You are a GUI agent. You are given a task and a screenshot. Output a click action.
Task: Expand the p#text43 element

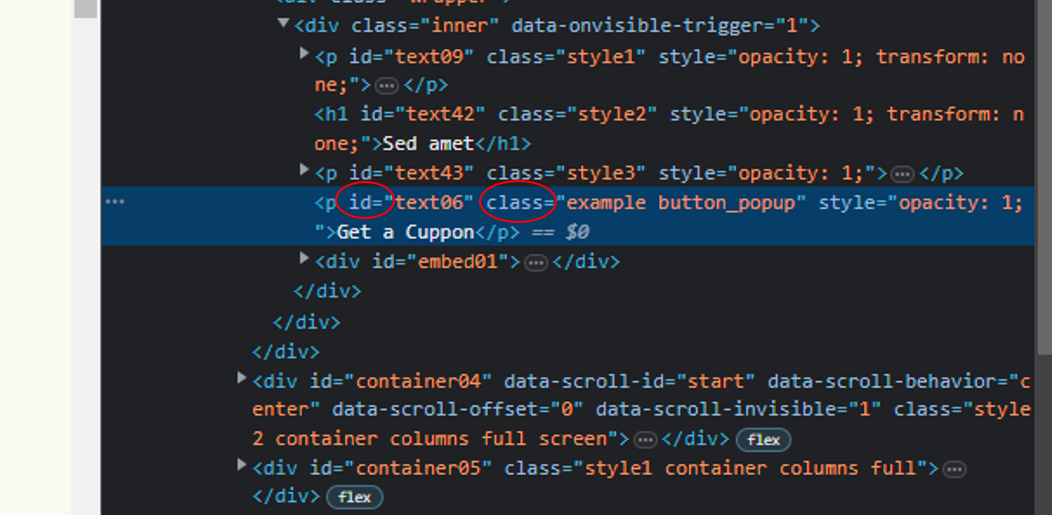(306, 170)
